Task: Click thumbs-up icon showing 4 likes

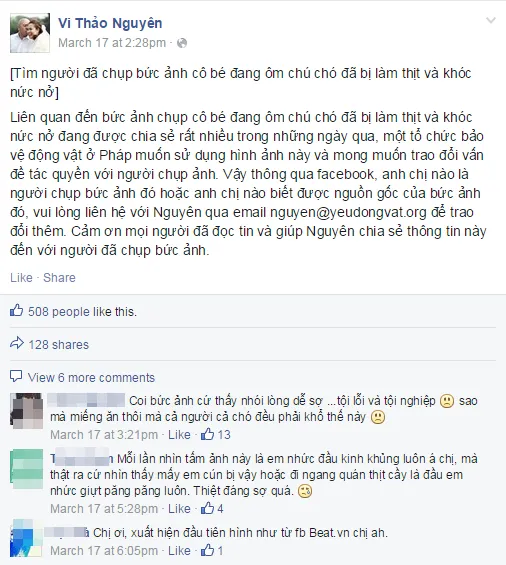Action: (208, 508)
